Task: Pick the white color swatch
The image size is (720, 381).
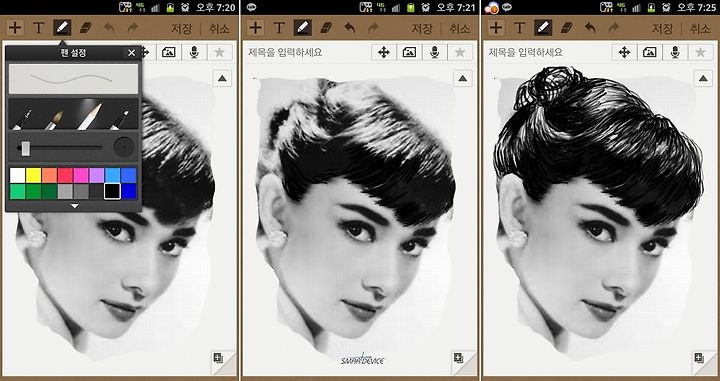Action: pos(17,175)
